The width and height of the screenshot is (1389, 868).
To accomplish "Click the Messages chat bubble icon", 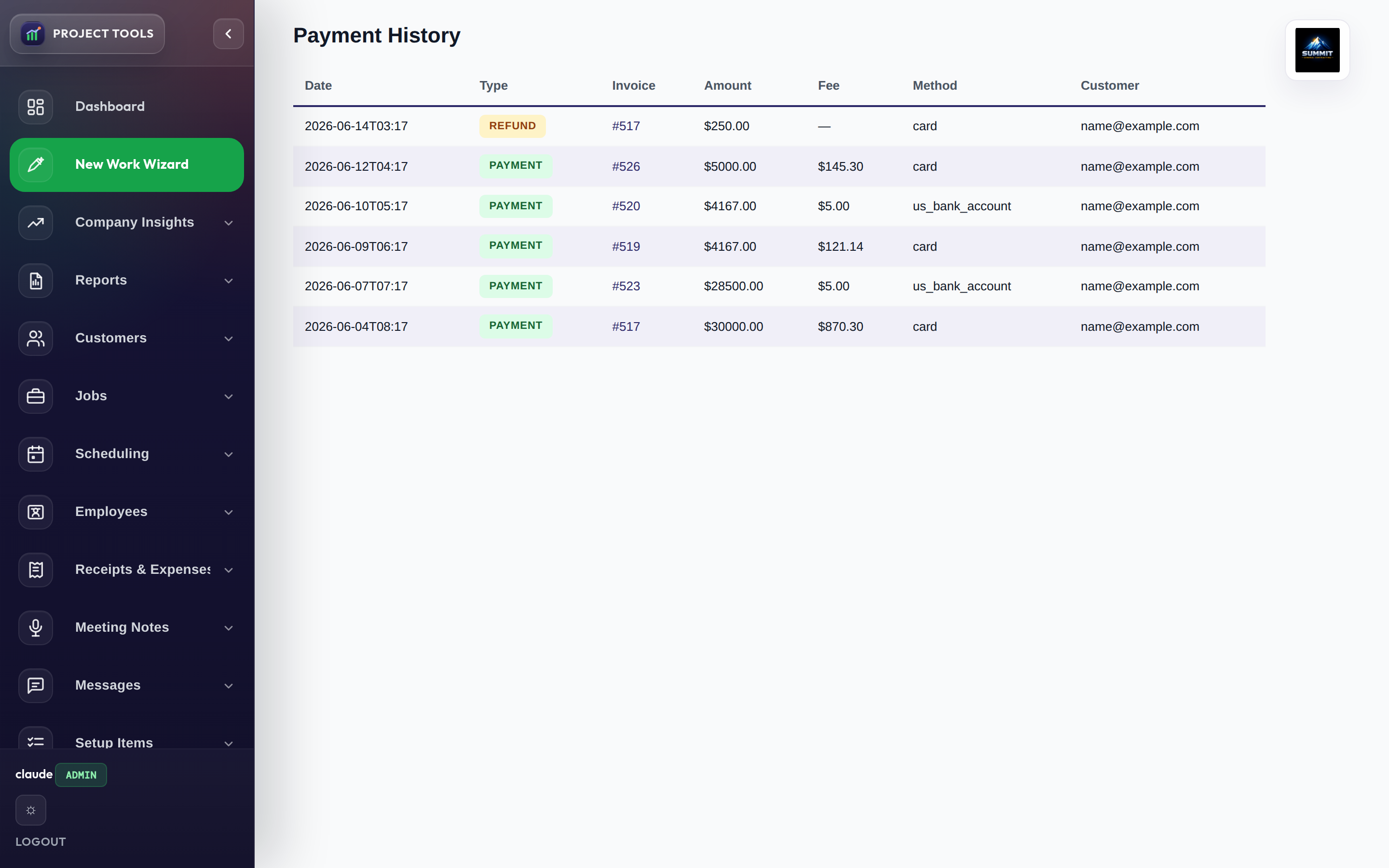I will [36, 685].
